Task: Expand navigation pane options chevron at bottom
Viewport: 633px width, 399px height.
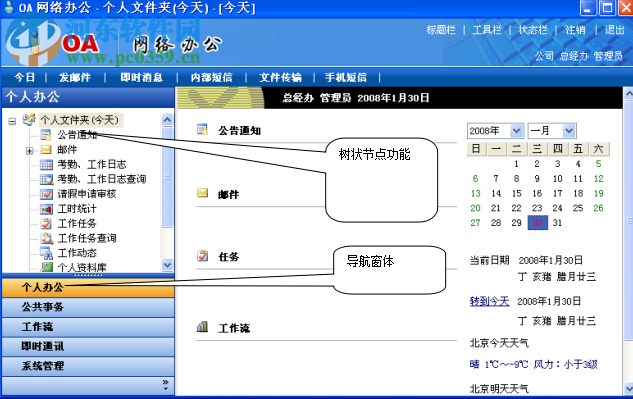Action: pos(165,384)
